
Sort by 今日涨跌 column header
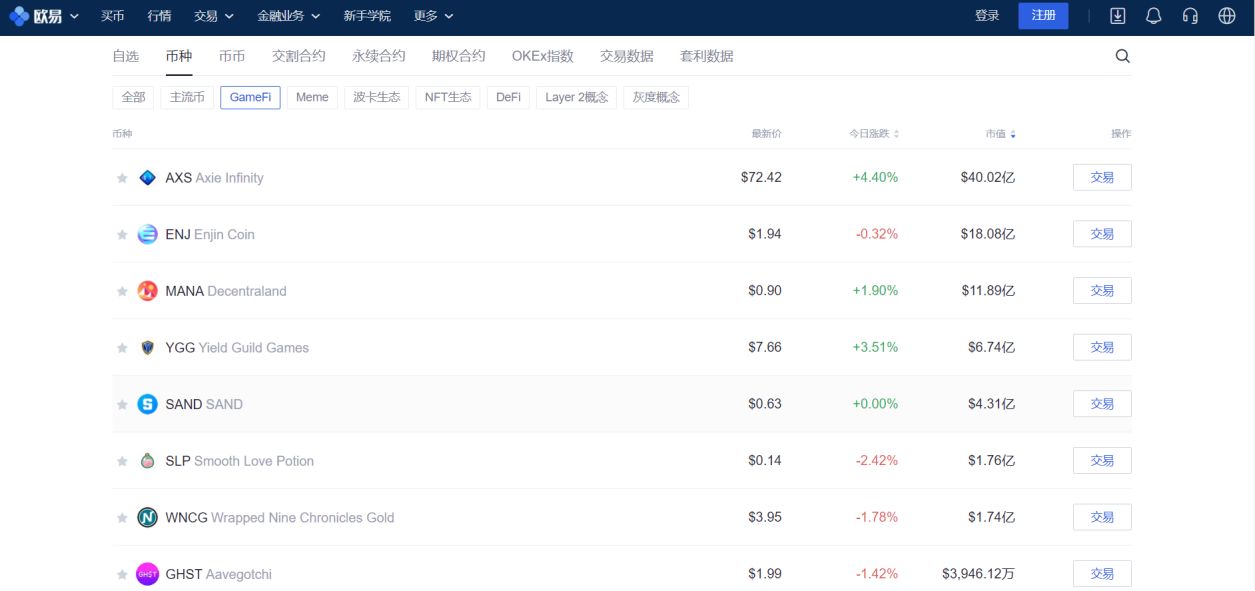click(873, 134)
